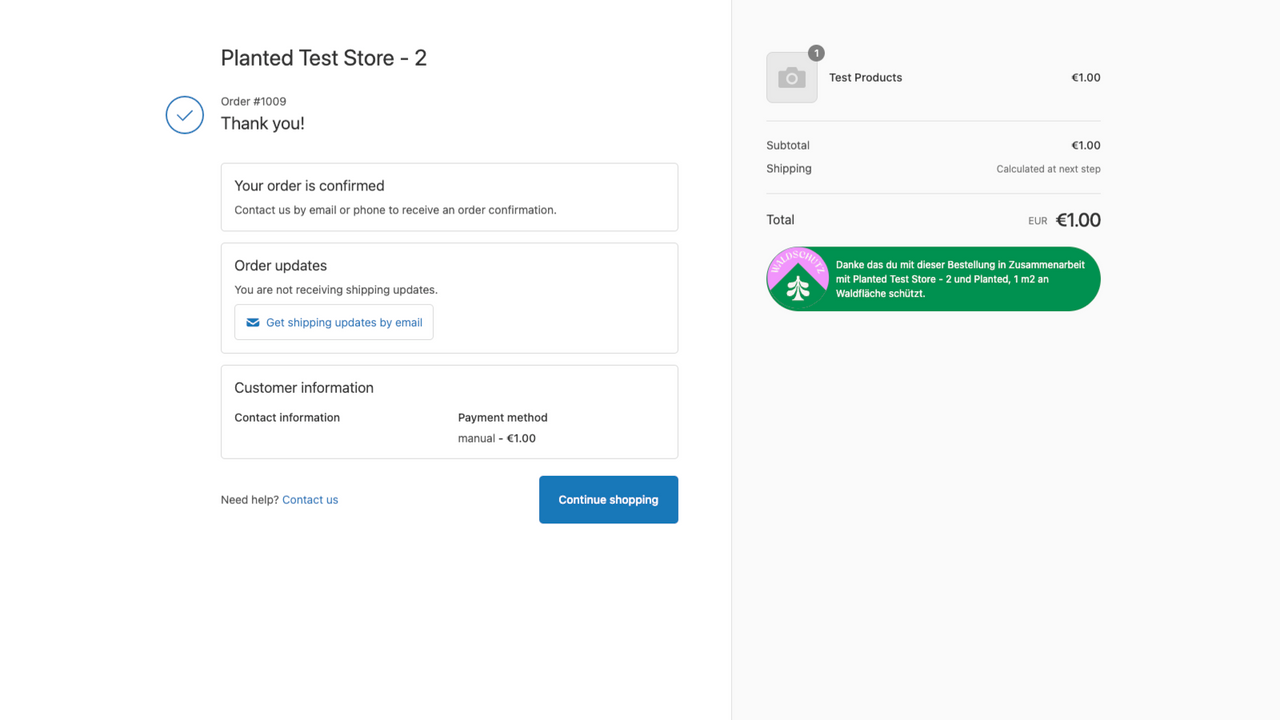Click the Waldschutz tree badge icon
The width and height of the screenshot is (1280, 720).
[x=798, y=279]
